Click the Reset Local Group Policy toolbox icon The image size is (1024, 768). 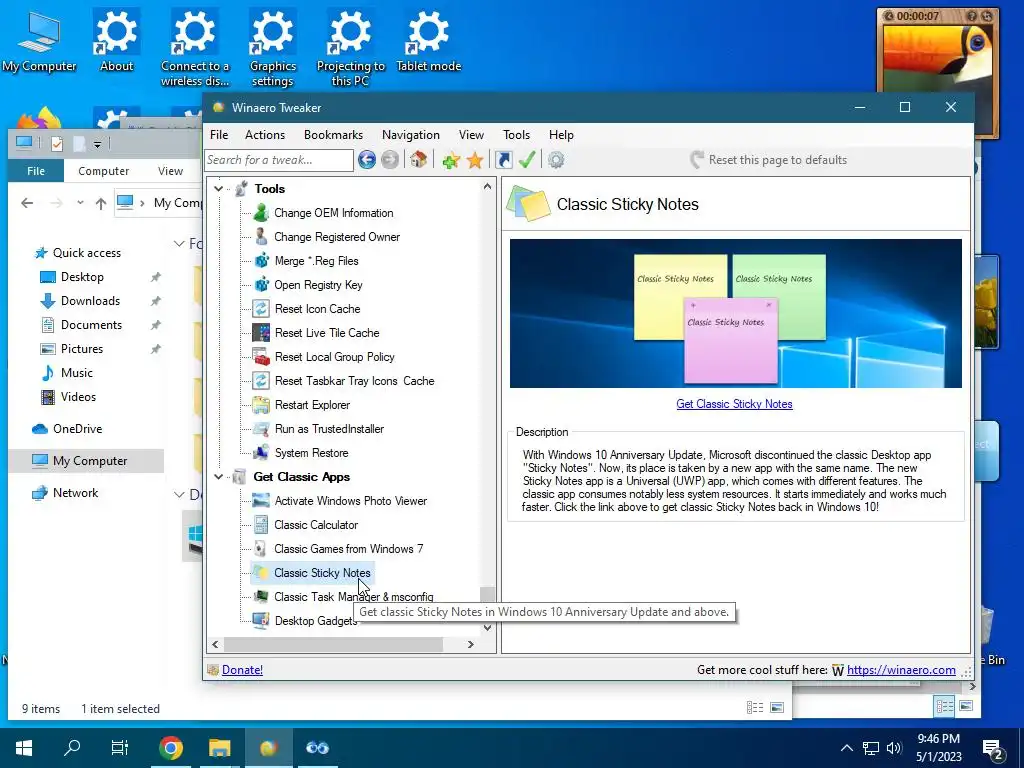tap(261, 357)
